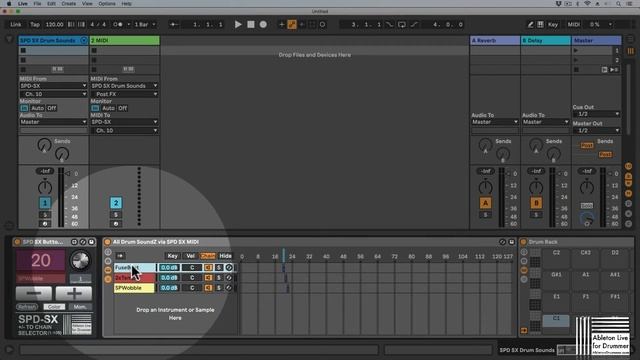Toggle B Delay return track activator
Viewport: 640px width, 360px height.
(536, 203)
